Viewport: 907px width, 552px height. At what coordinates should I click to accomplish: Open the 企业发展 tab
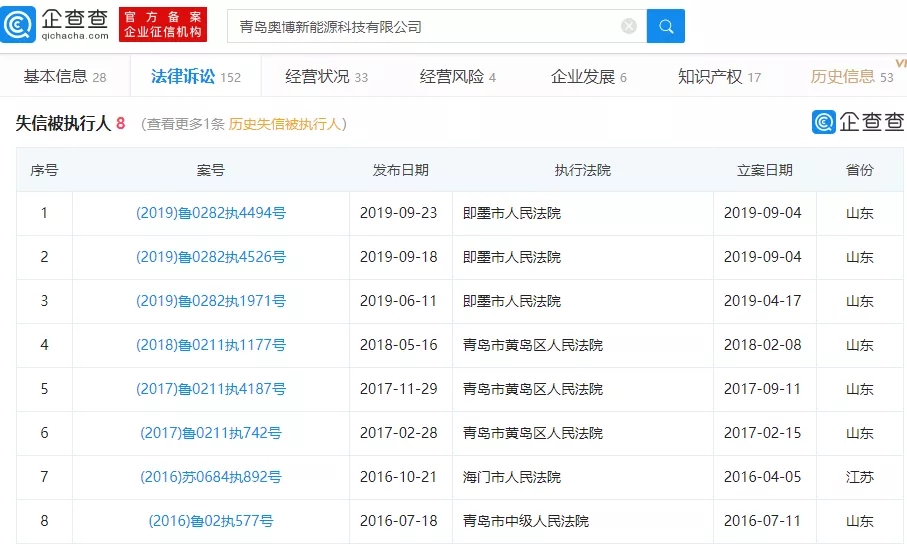coord(589,77)
